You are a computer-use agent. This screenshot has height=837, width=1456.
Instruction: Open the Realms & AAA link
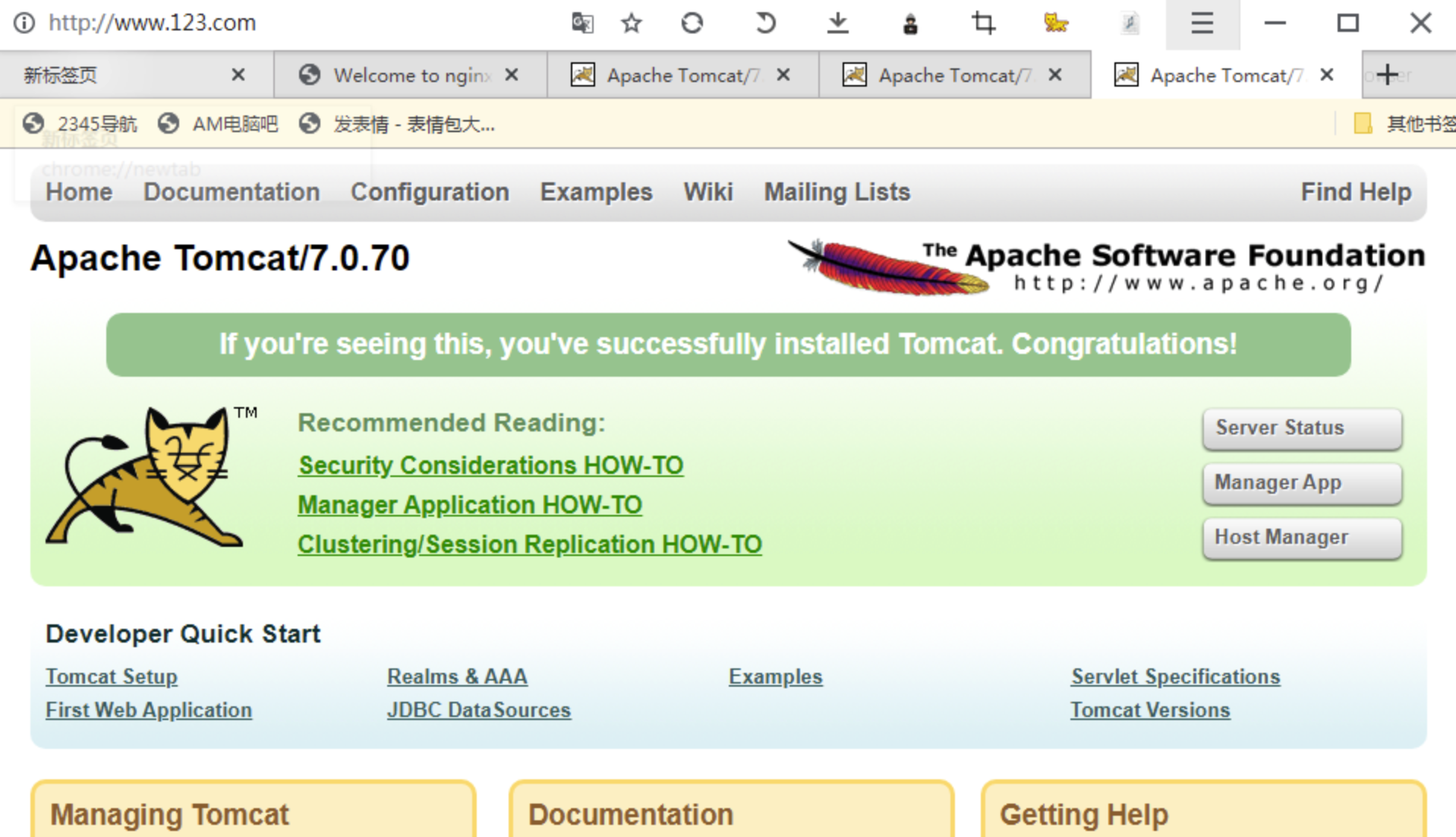tap(457, 676)
